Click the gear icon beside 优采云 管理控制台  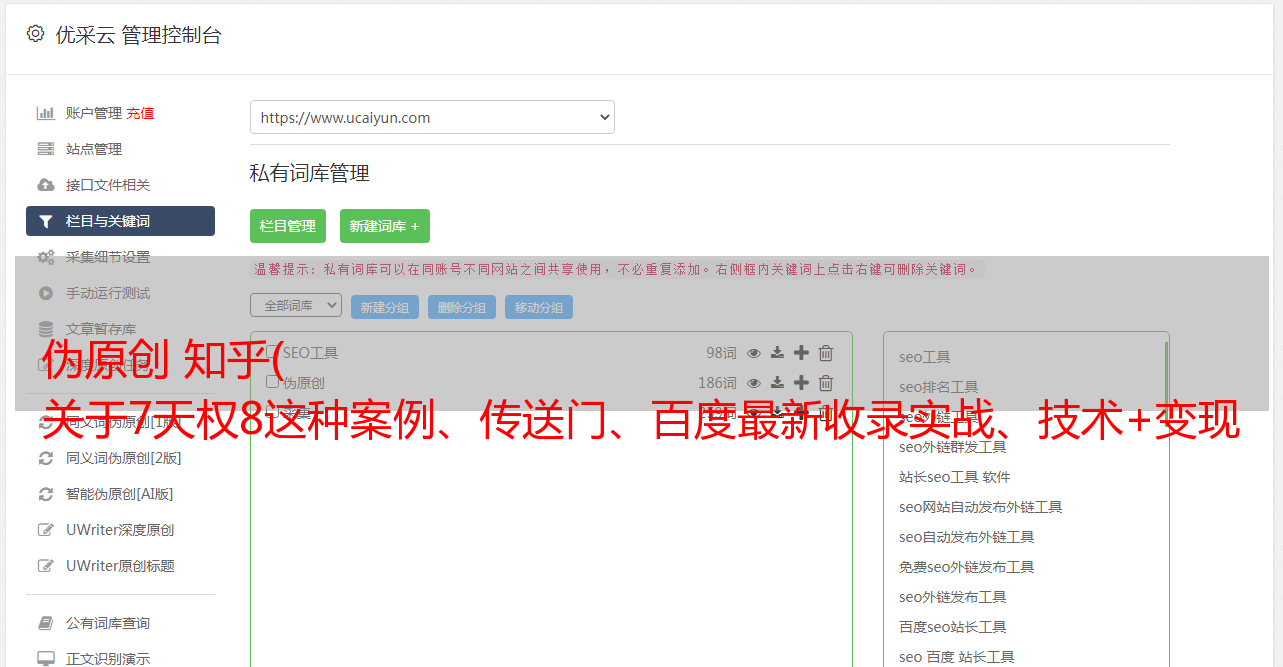pyautogui.click(x=35, y=34)
